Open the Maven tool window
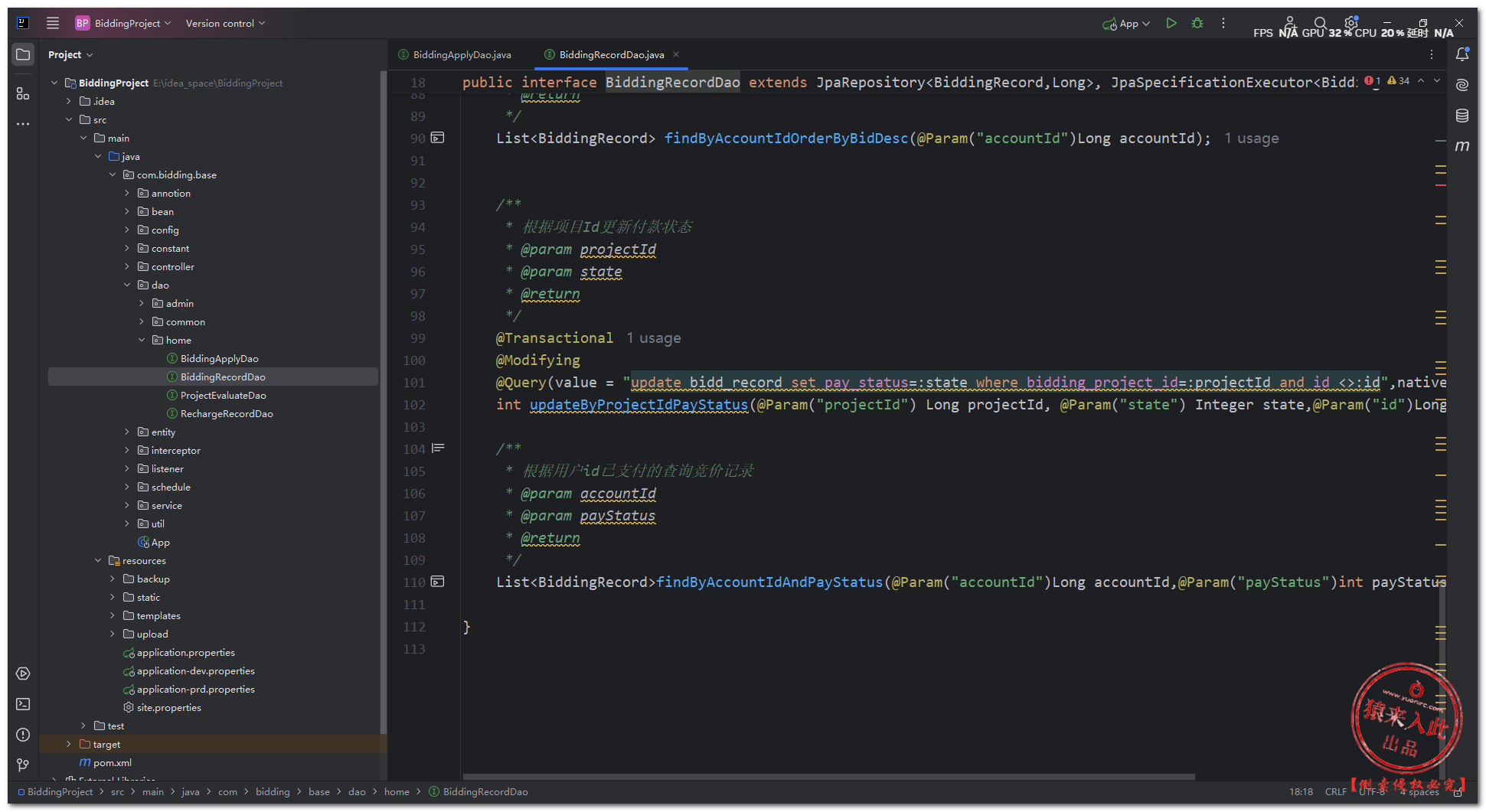 (1462, 146)
